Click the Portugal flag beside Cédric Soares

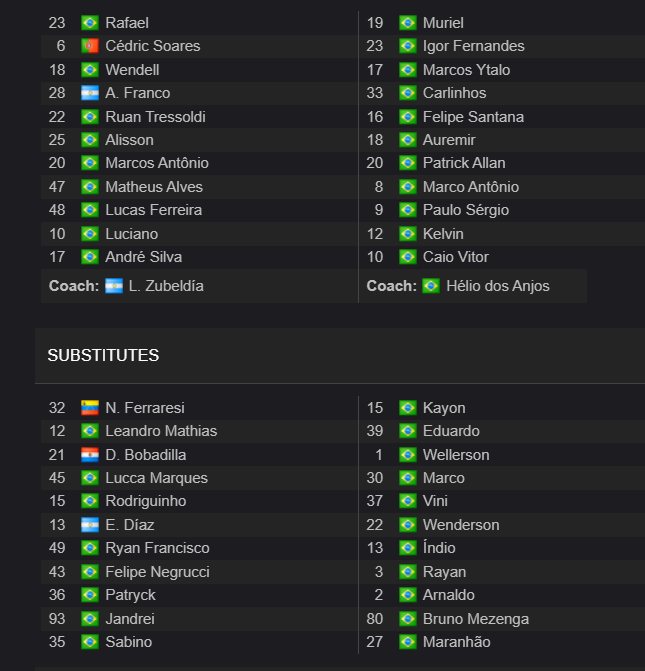90,46
